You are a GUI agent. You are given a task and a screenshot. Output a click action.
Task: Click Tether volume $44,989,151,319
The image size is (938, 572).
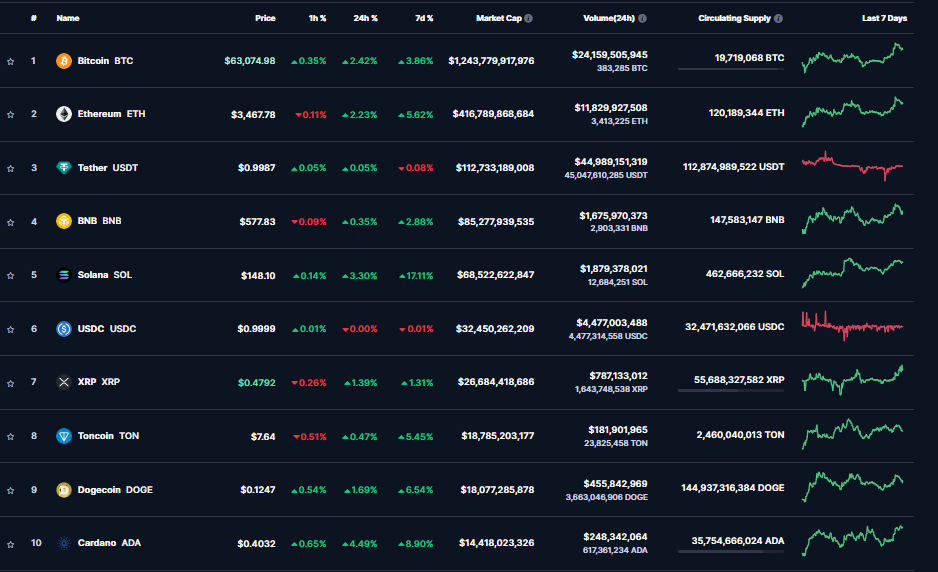(x=611, y=162)
